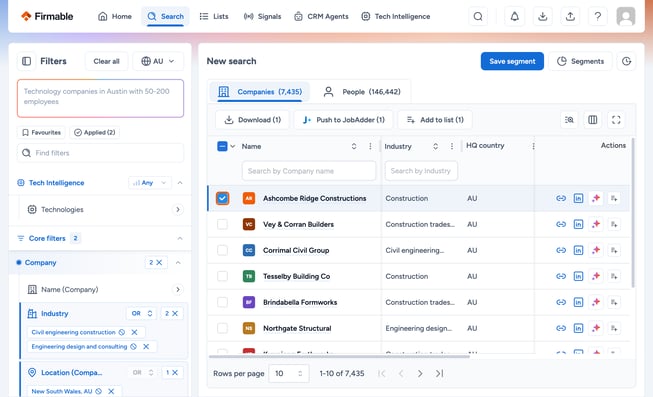Sort by Industry column arrows

point(435,146)
